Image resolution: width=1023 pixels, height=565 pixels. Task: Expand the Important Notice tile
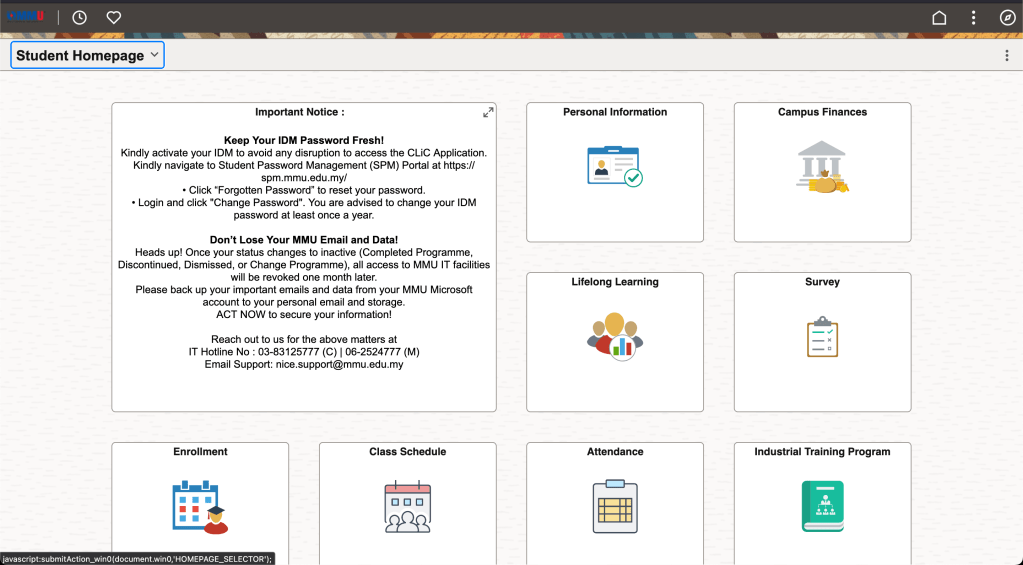click(x=488, y=112)
